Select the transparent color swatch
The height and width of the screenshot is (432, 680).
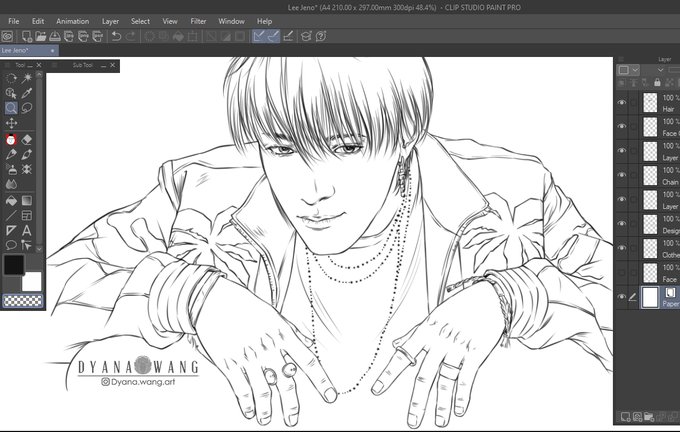tap(23, 300)
